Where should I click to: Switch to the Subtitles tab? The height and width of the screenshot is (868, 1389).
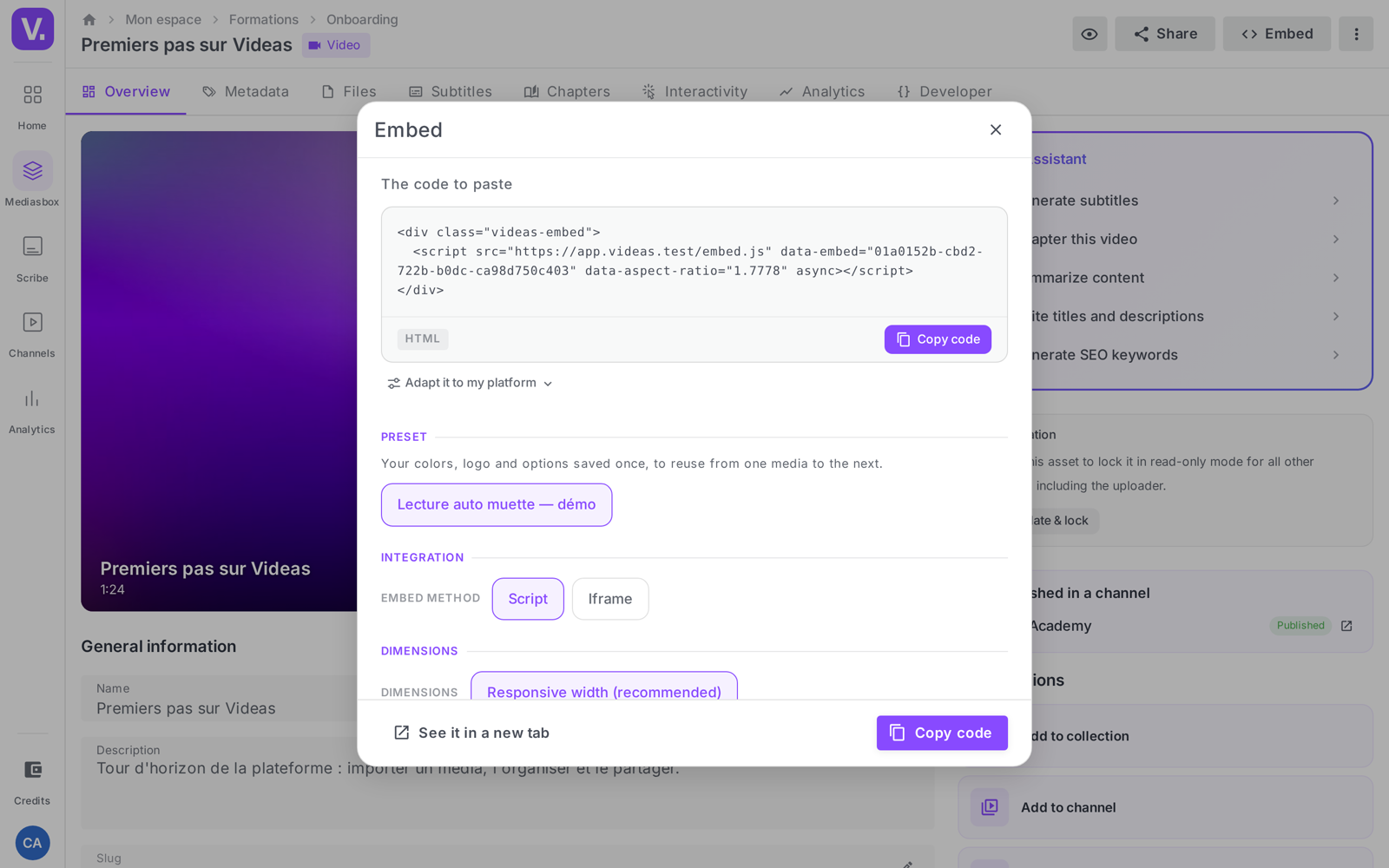[x=451, y=91]
